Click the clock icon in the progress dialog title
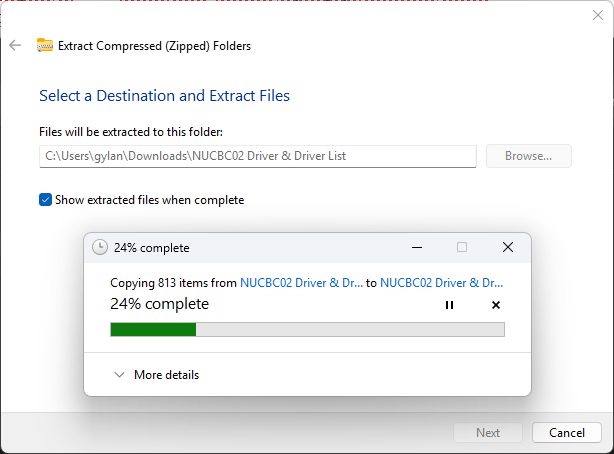 [x=99, y=248]
